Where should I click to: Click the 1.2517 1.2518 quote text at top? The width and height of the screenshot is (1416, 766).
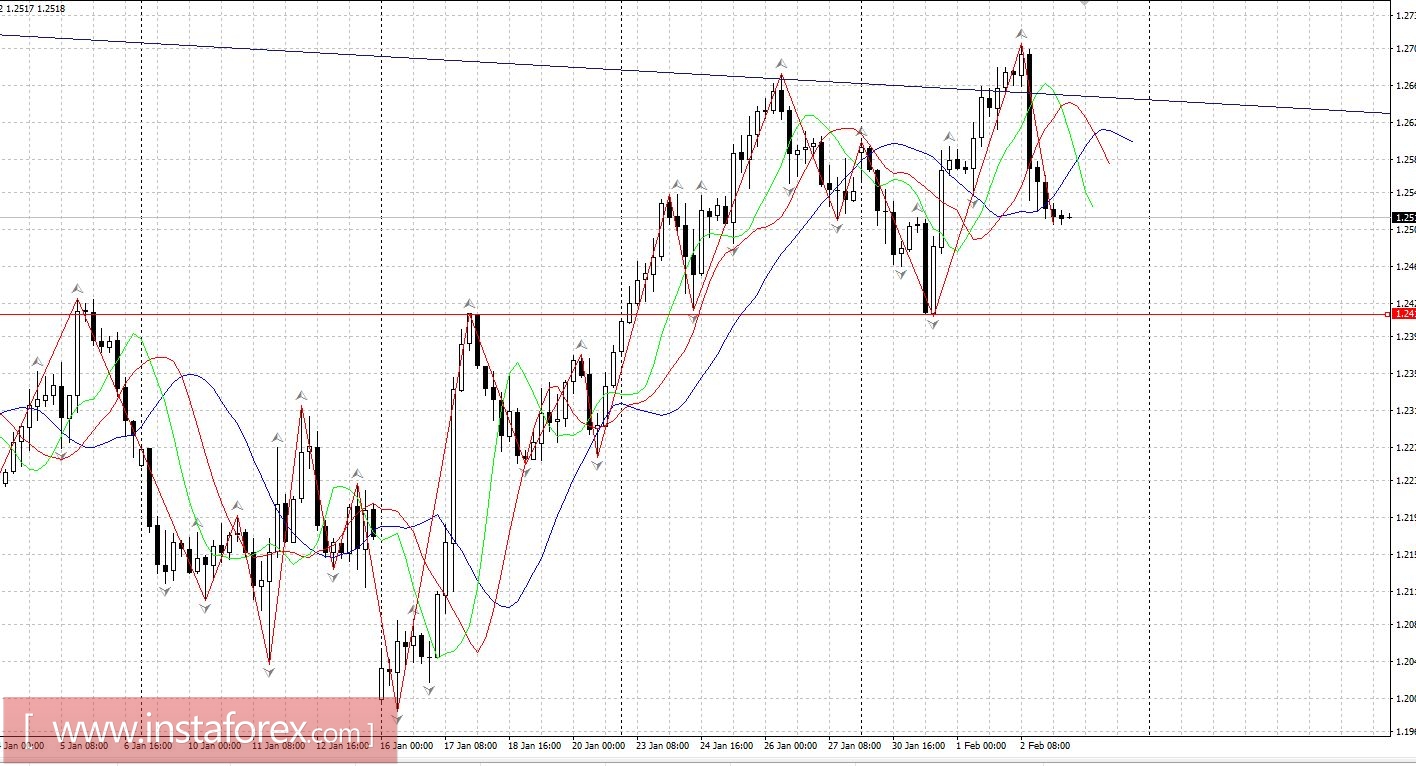36,8
